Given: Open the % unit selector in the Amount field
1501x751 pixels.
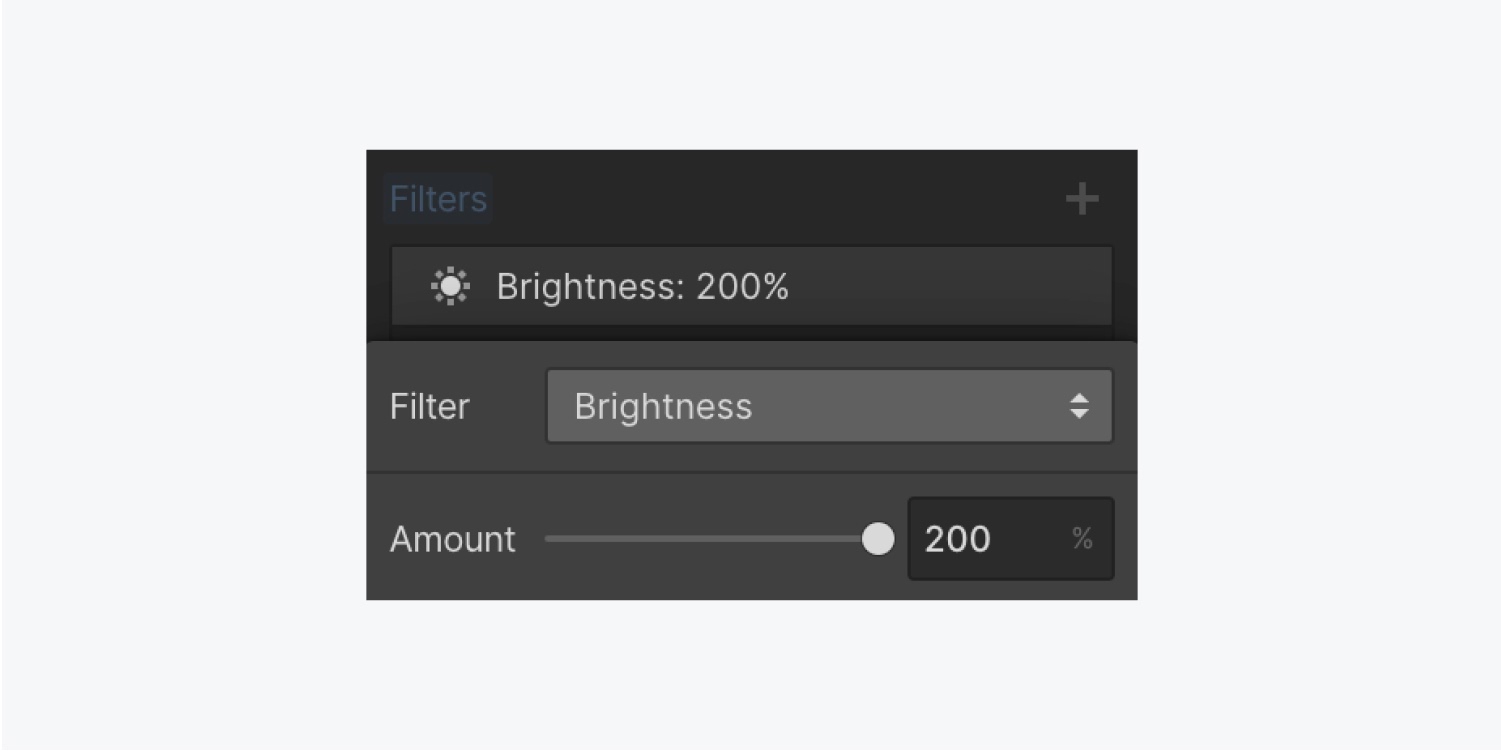Looking at the screenshot, I should pos(1082,539).
